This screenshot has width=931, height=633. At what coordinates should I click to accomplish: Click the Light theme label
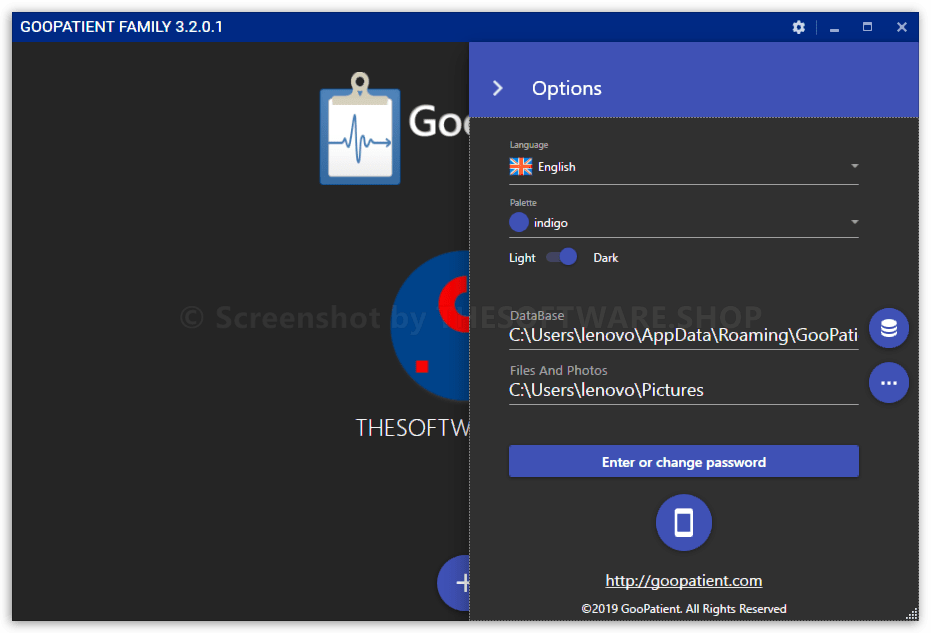tap(522, 258)
